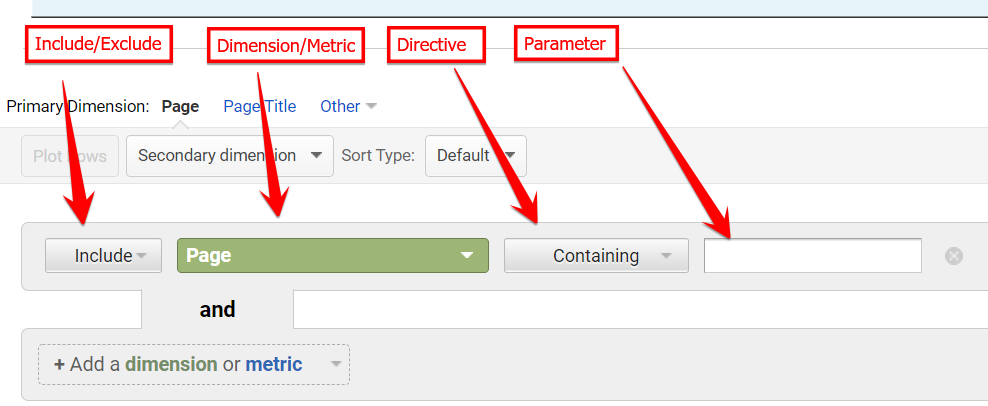The height and width of the screenshot is (406, 988).
Task: Click the plus icon before Add a dimension
Action: 60,364
